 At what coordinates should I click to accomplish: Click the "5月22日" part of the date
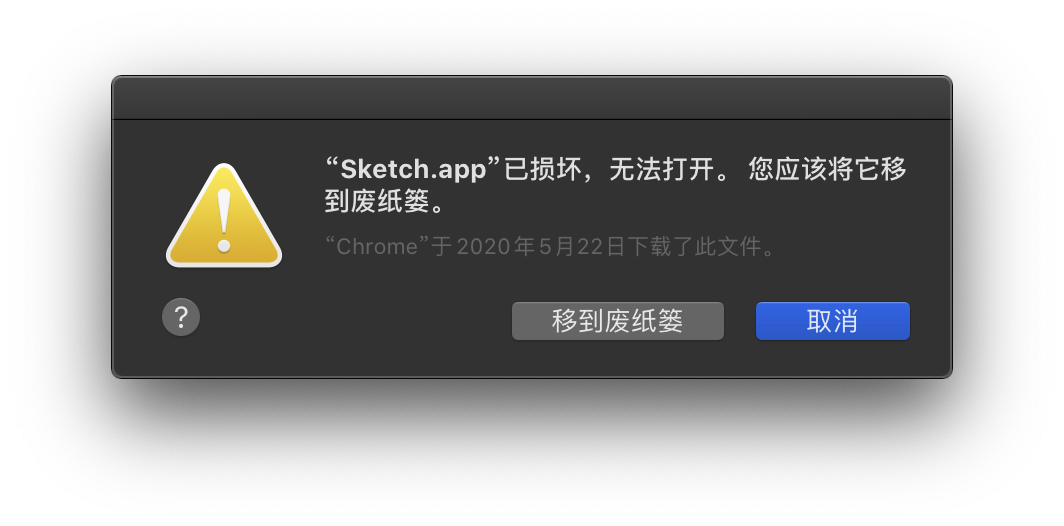582,246
